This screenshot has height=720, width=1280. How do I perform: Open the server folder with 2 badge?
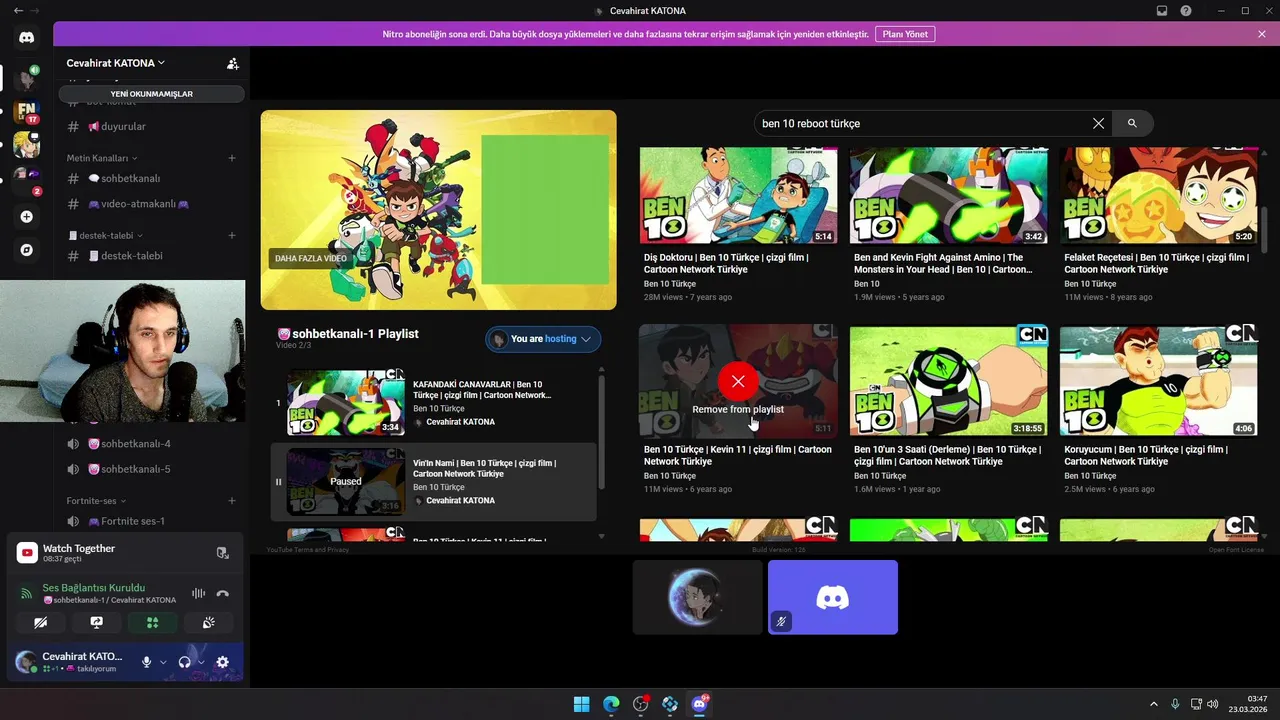click(27, 178)
